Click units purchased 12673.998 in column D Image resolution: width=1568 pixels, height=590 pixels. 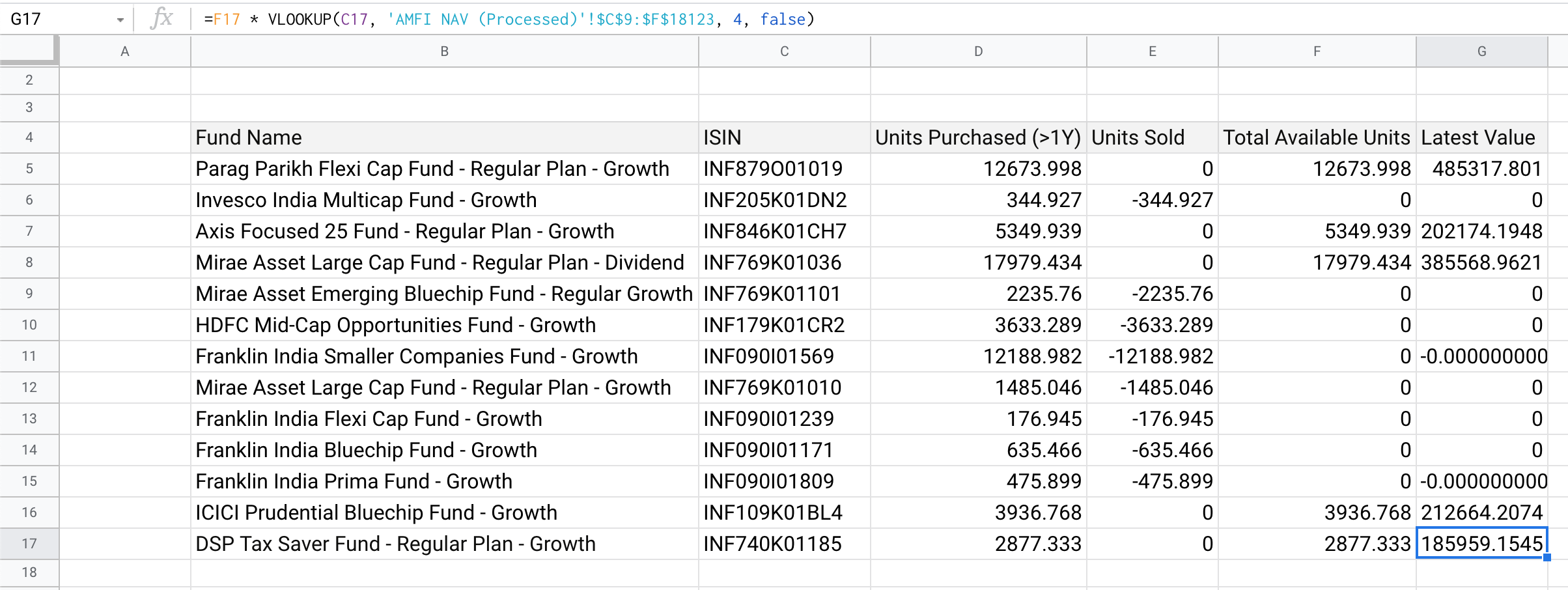tap(979, 169)
